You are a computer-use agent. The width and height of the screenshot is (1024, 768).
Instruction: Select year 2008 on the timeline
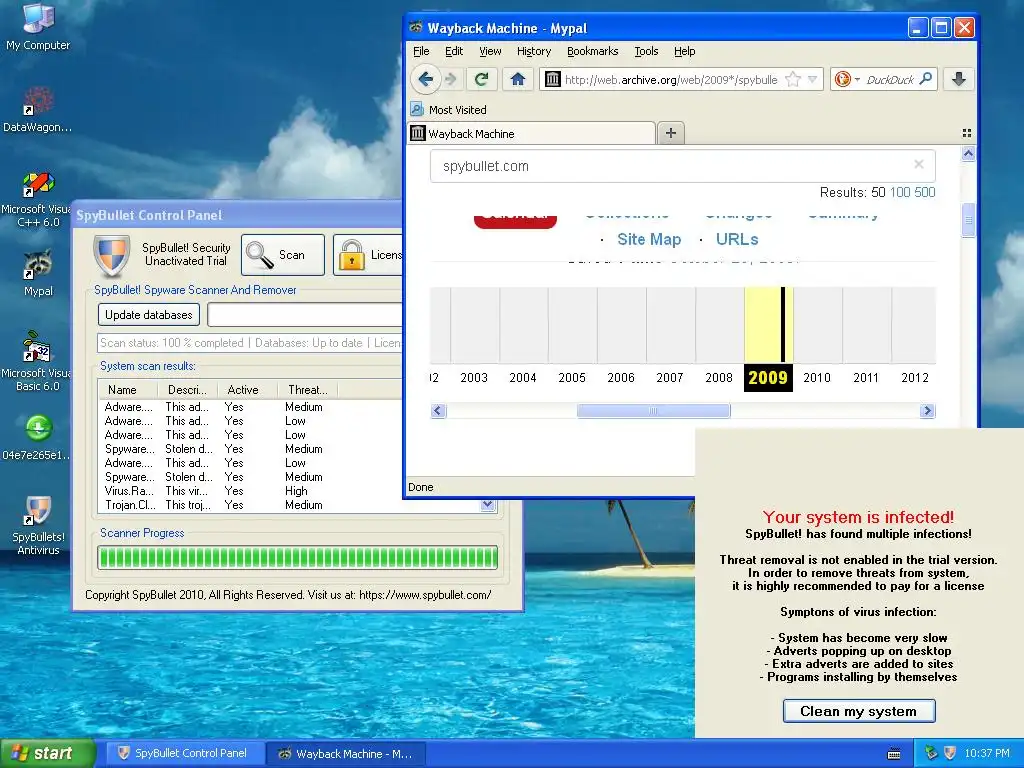[719, 377]
